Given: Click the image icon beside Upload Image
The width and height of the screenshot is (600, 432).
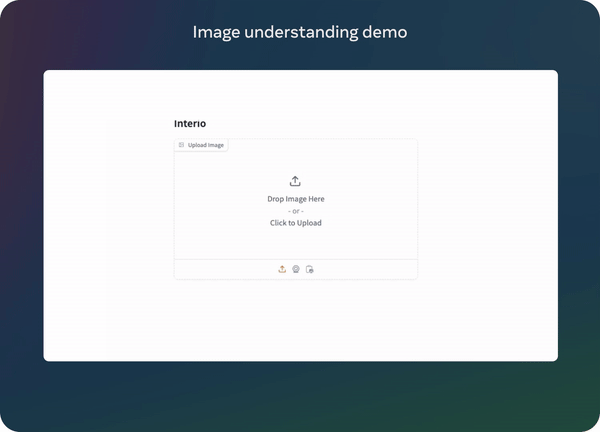Looking at the screenshot, I should [181, 145].
